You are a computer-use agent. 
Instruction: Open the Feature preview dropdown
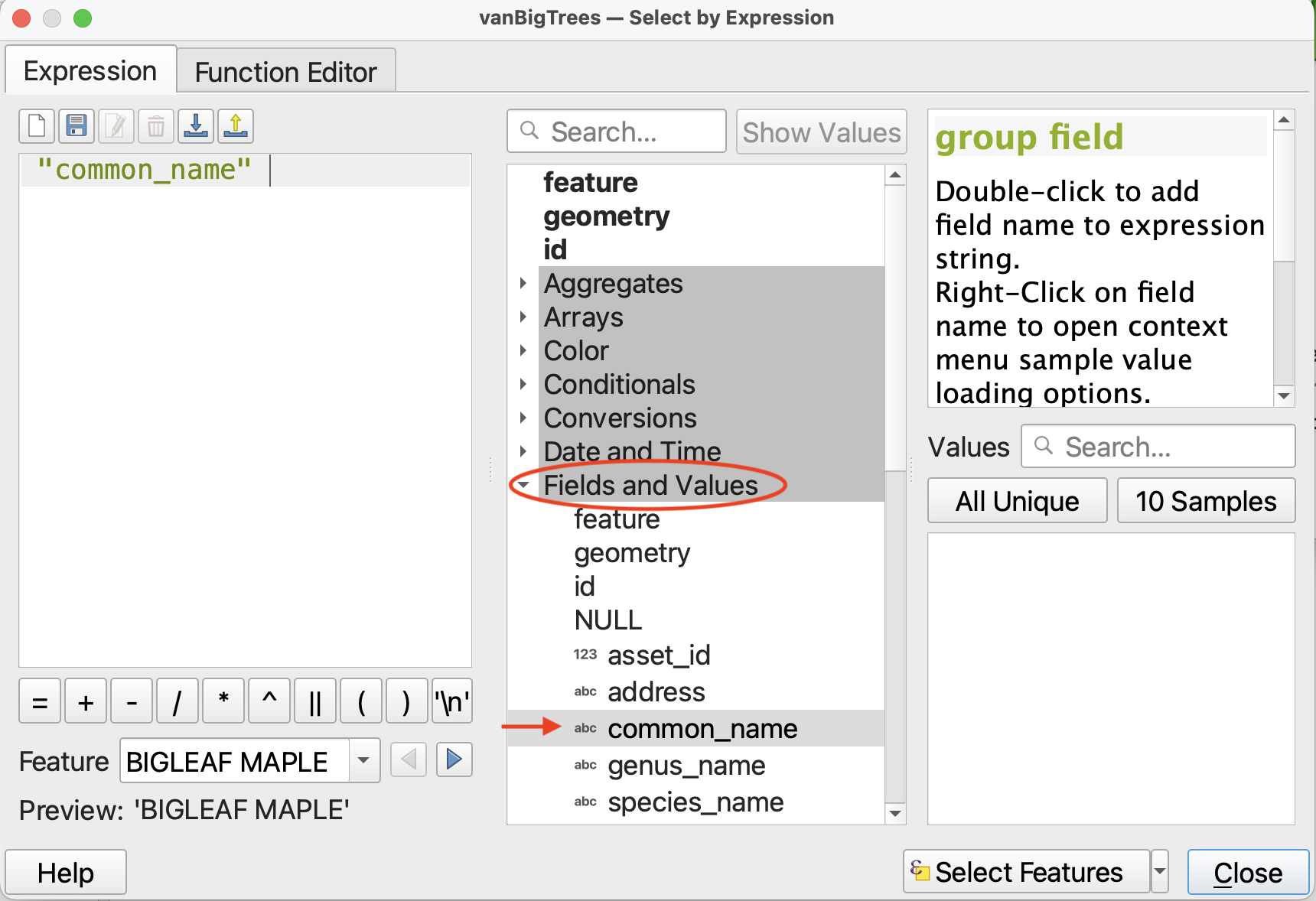(364, 761)
